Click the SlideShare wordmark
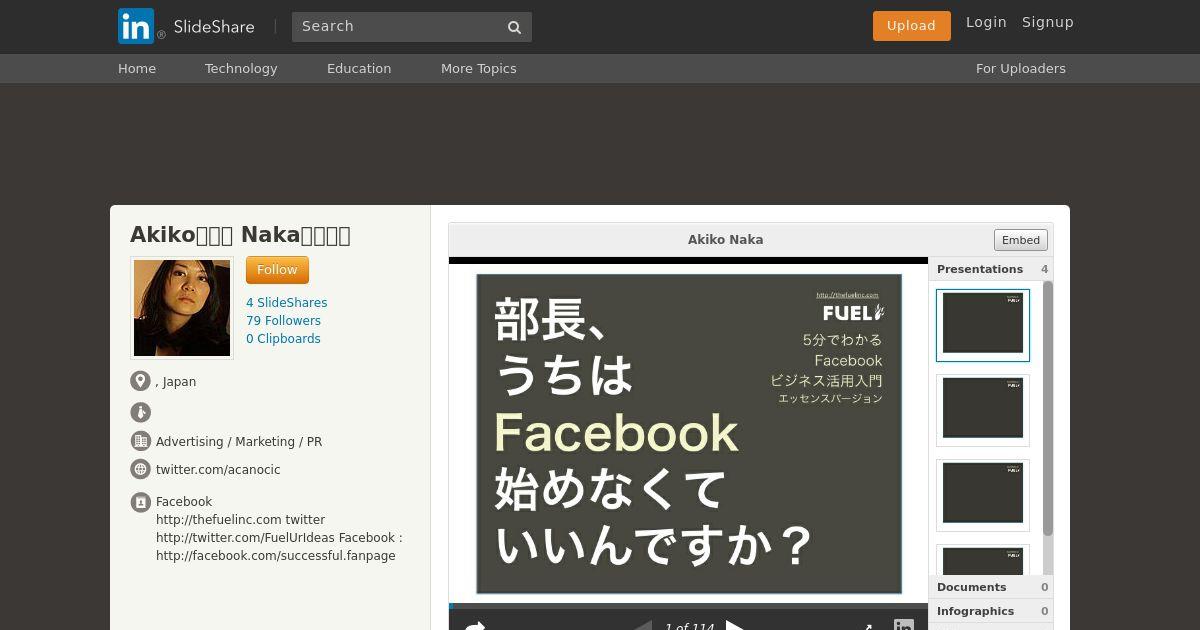This screenshot has width=1200, height=630. [213, 27]
